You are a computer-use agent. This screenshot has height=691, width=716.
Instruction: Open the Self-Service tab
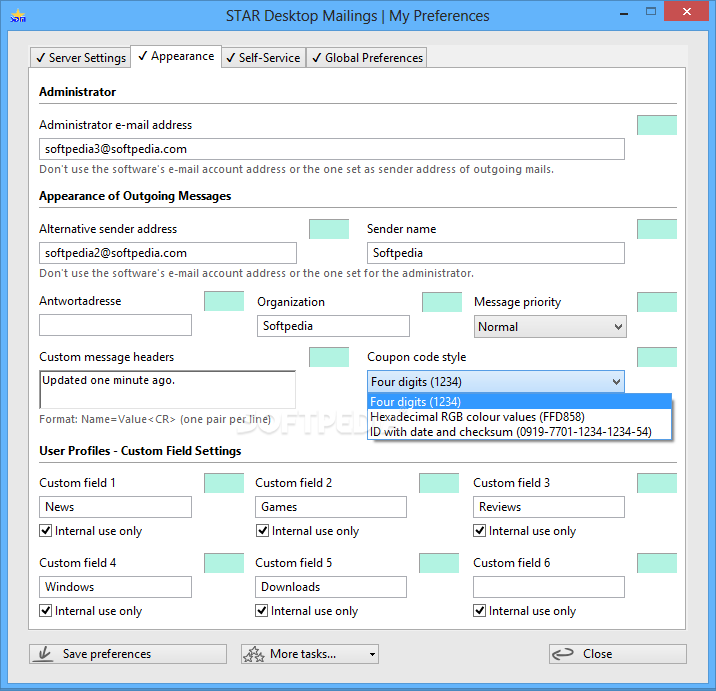(263, 58)
